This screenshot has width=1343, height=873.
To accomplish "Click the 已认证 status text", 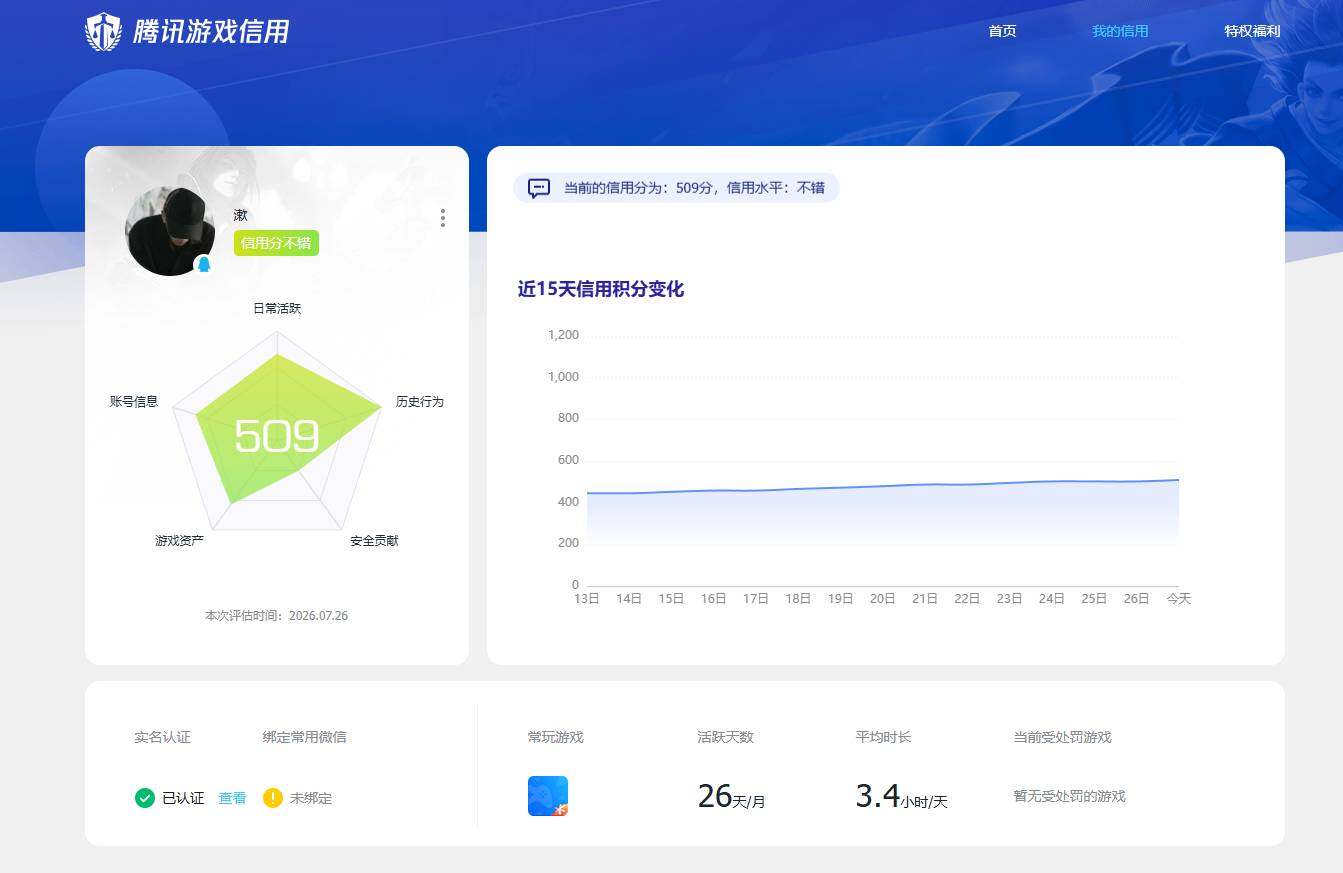I will [183, 798].
